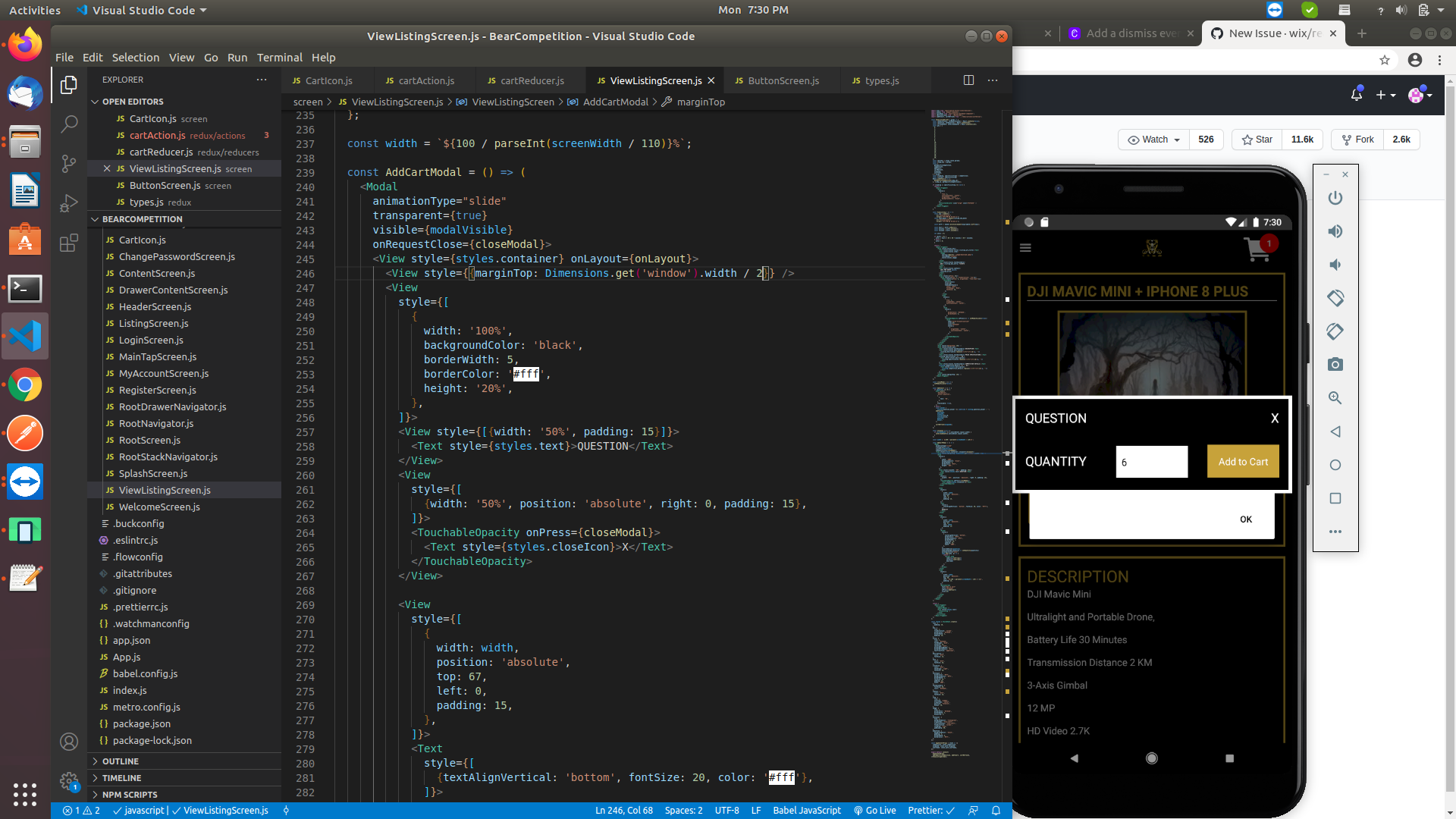Click the quantity input field showing 6
1456x819 pixels.
[1151, 462]
